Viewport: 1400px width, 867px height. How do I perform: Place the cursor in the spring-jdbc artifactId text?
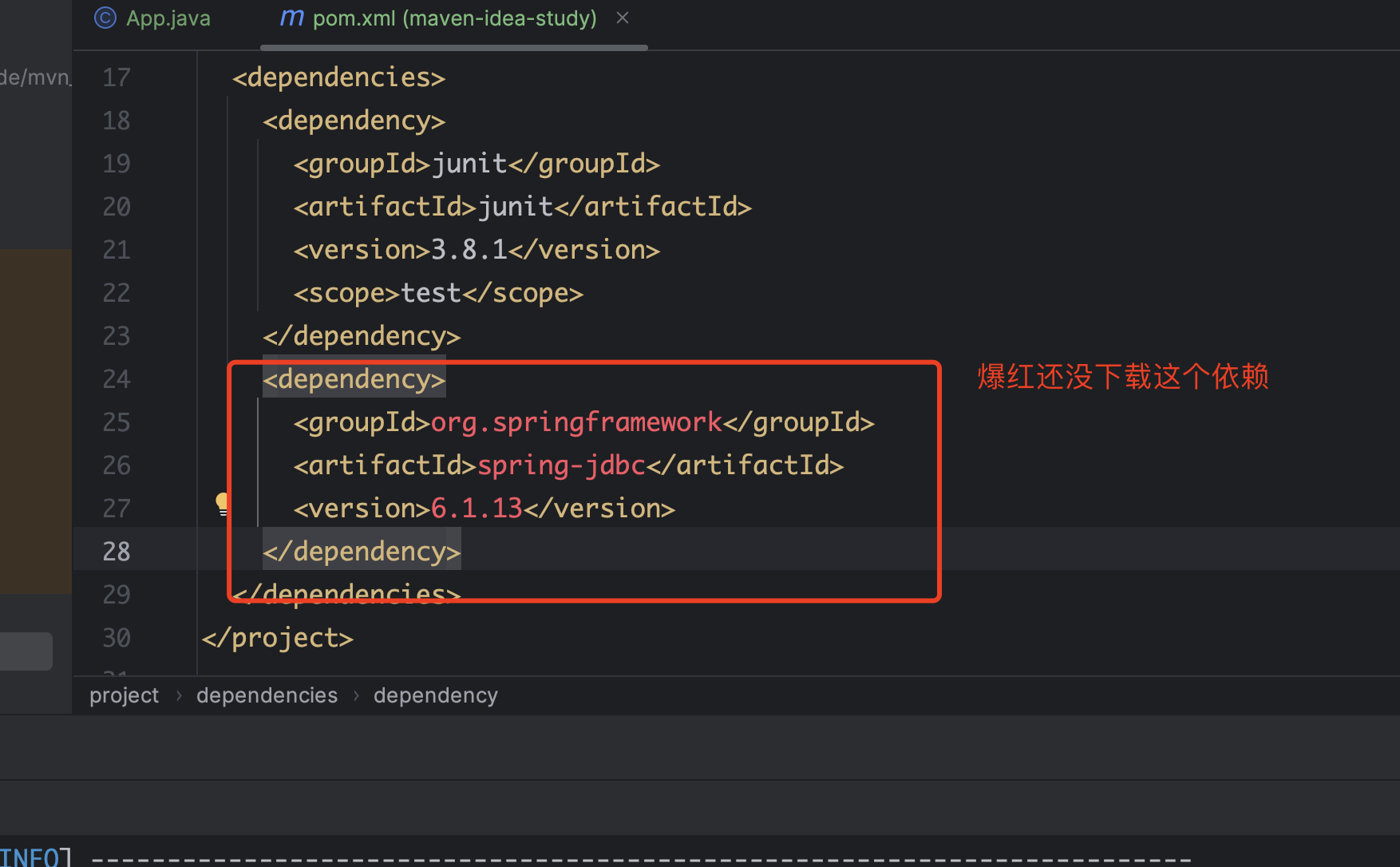560,465
